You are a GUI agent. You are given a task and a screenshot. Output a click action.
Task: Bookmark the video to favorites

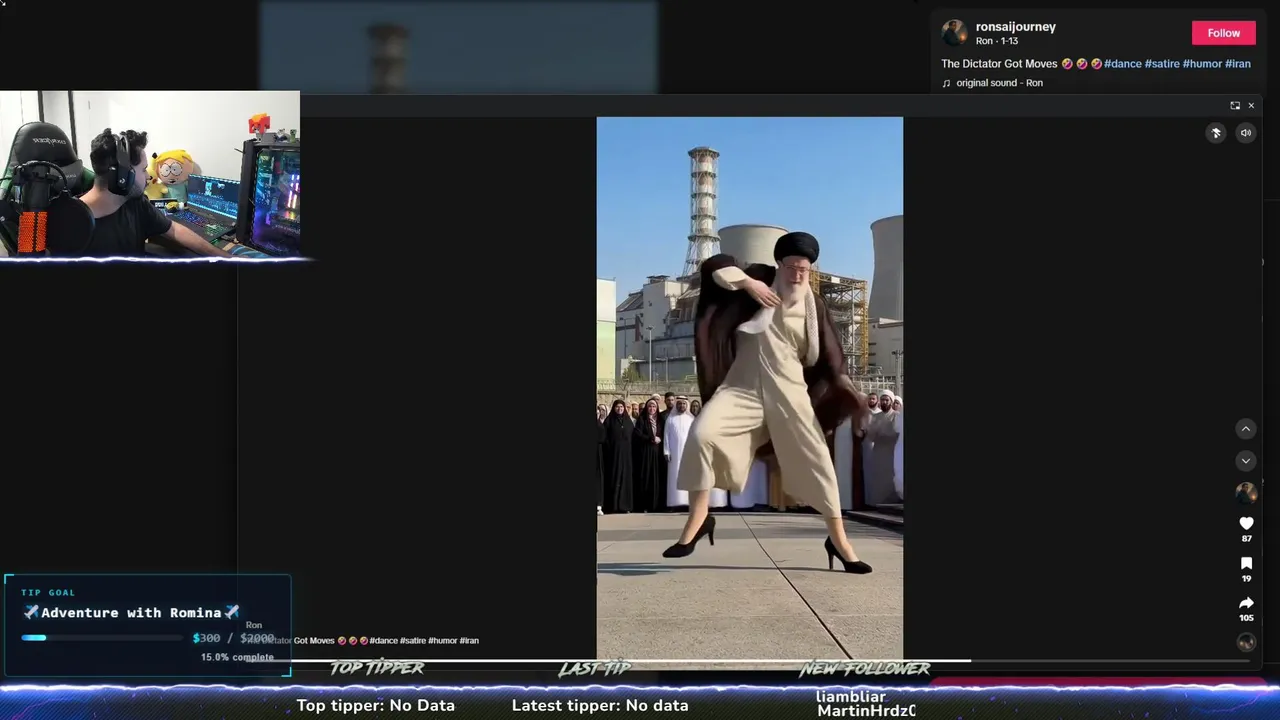pos(1246,564)
